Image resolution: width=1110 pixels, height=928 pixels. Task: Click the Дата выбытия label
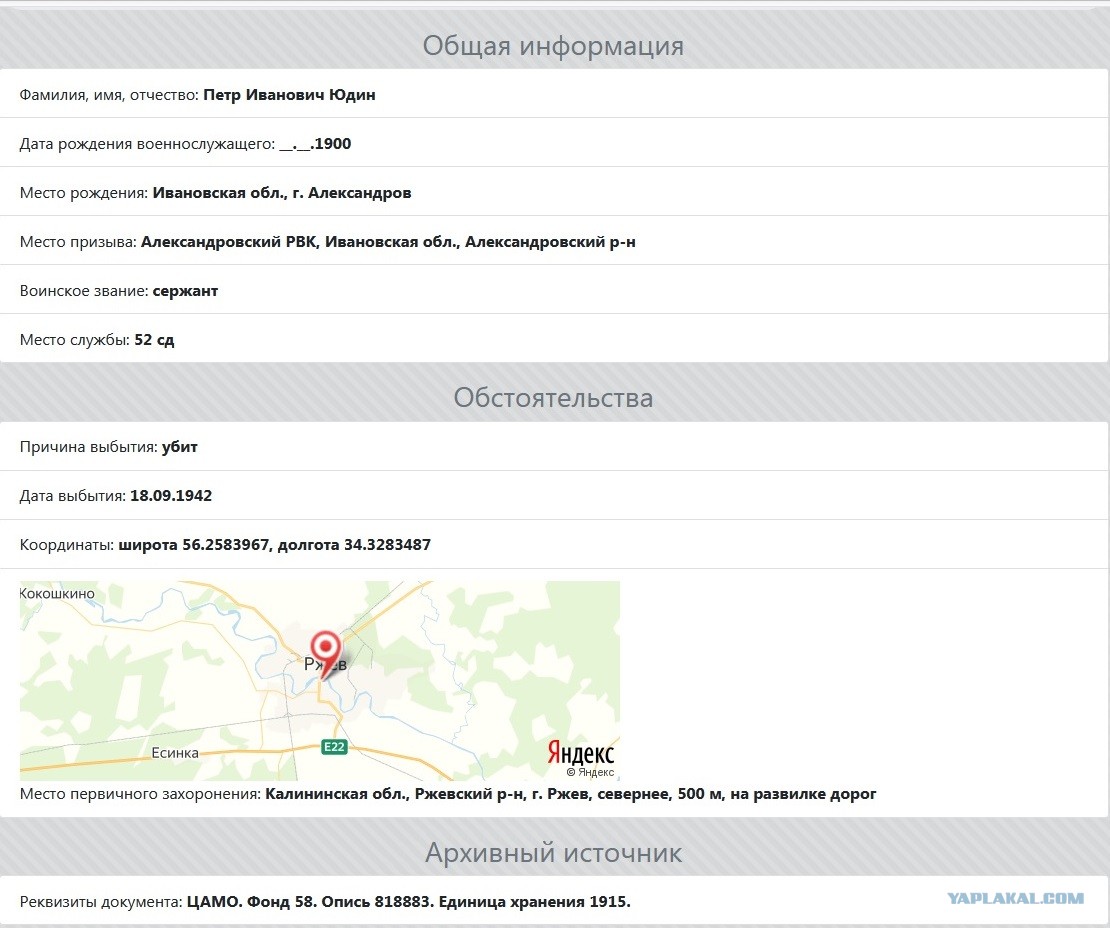coord(73,495)
